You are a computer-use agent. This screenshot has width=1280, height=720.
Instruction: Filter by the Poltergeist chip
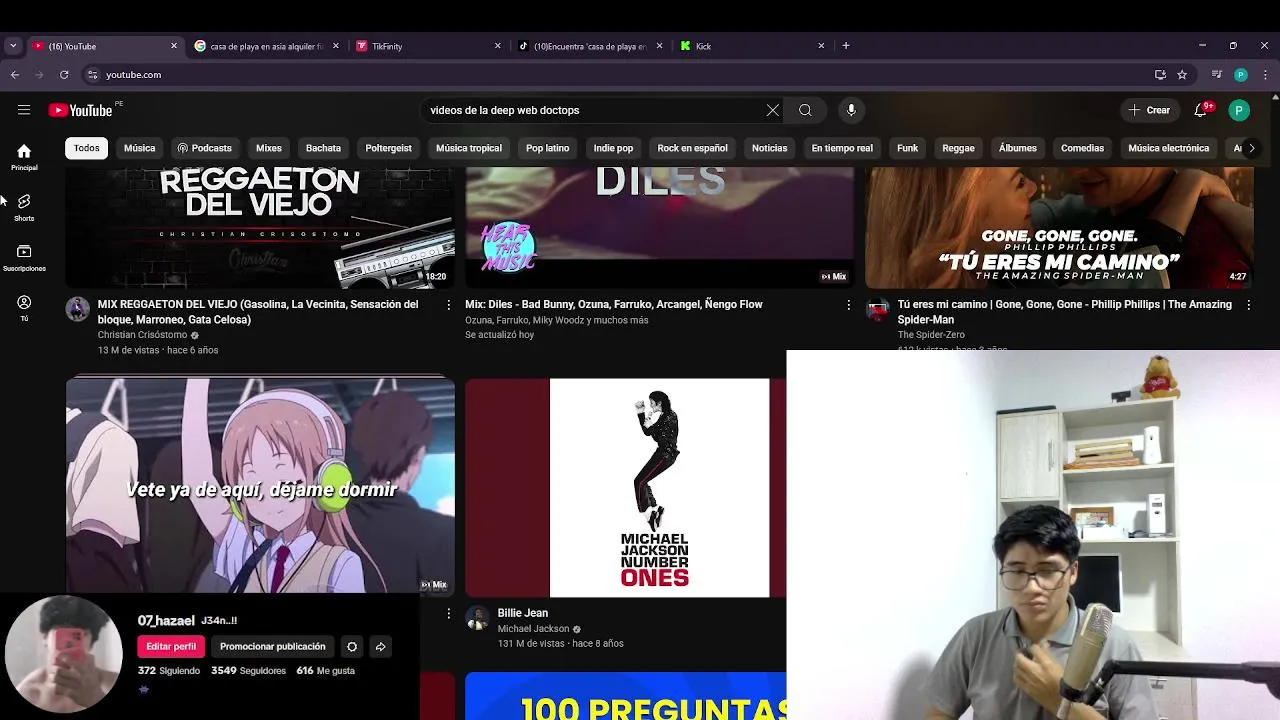[x=389, y=148]
